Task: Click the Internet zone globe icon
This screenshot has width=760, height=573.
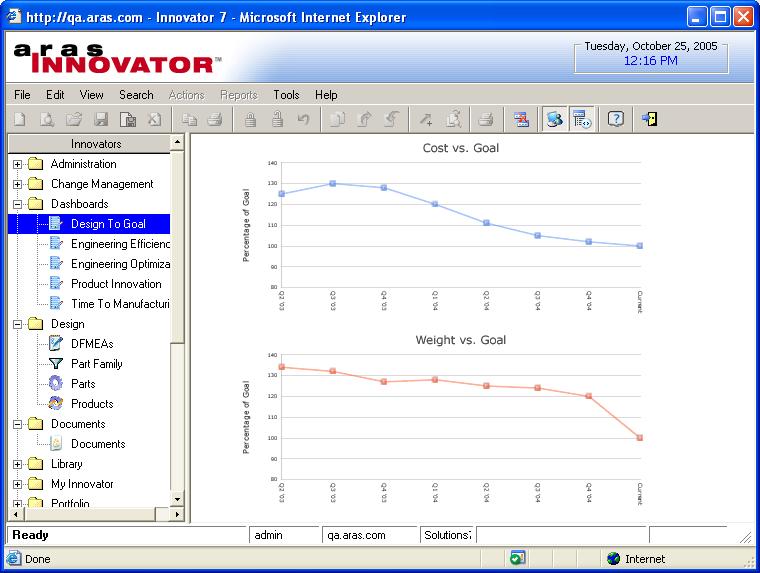Action: 614,558
